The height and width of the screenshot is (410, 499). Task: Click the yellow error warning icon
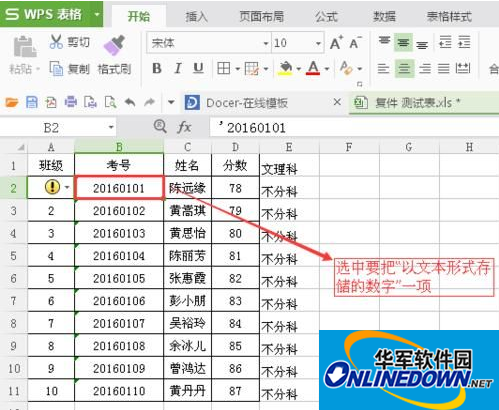tap(52, 187)
